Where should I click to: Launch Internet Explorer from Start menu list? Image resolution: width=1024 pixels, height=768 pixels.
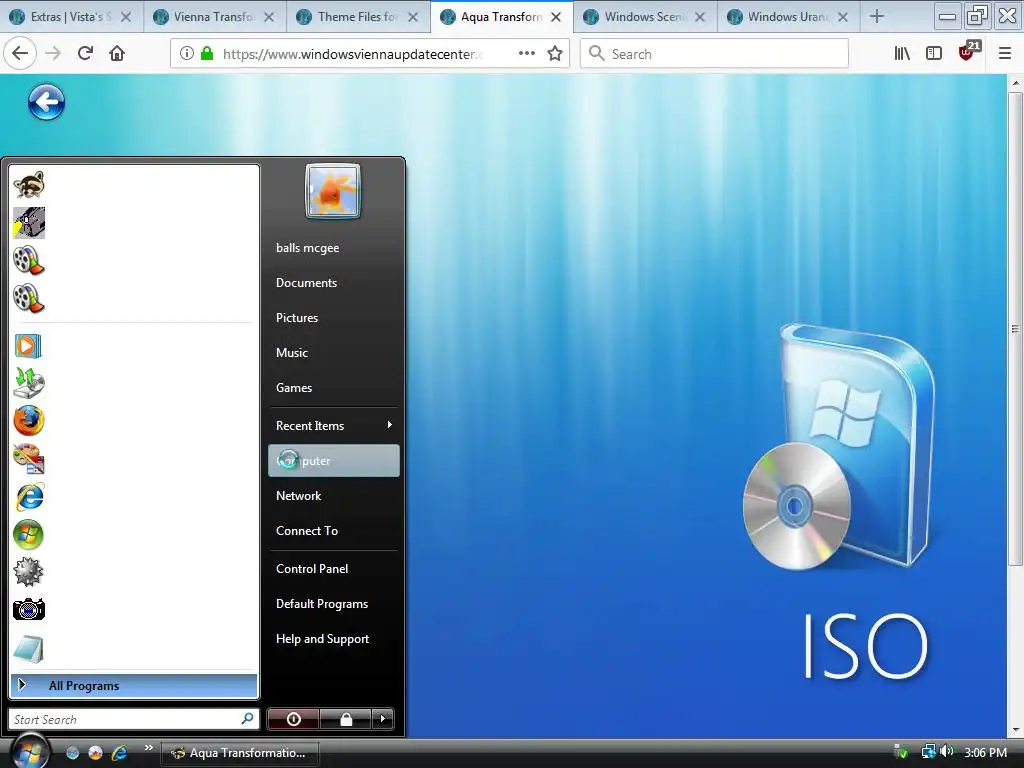point(29,497)
